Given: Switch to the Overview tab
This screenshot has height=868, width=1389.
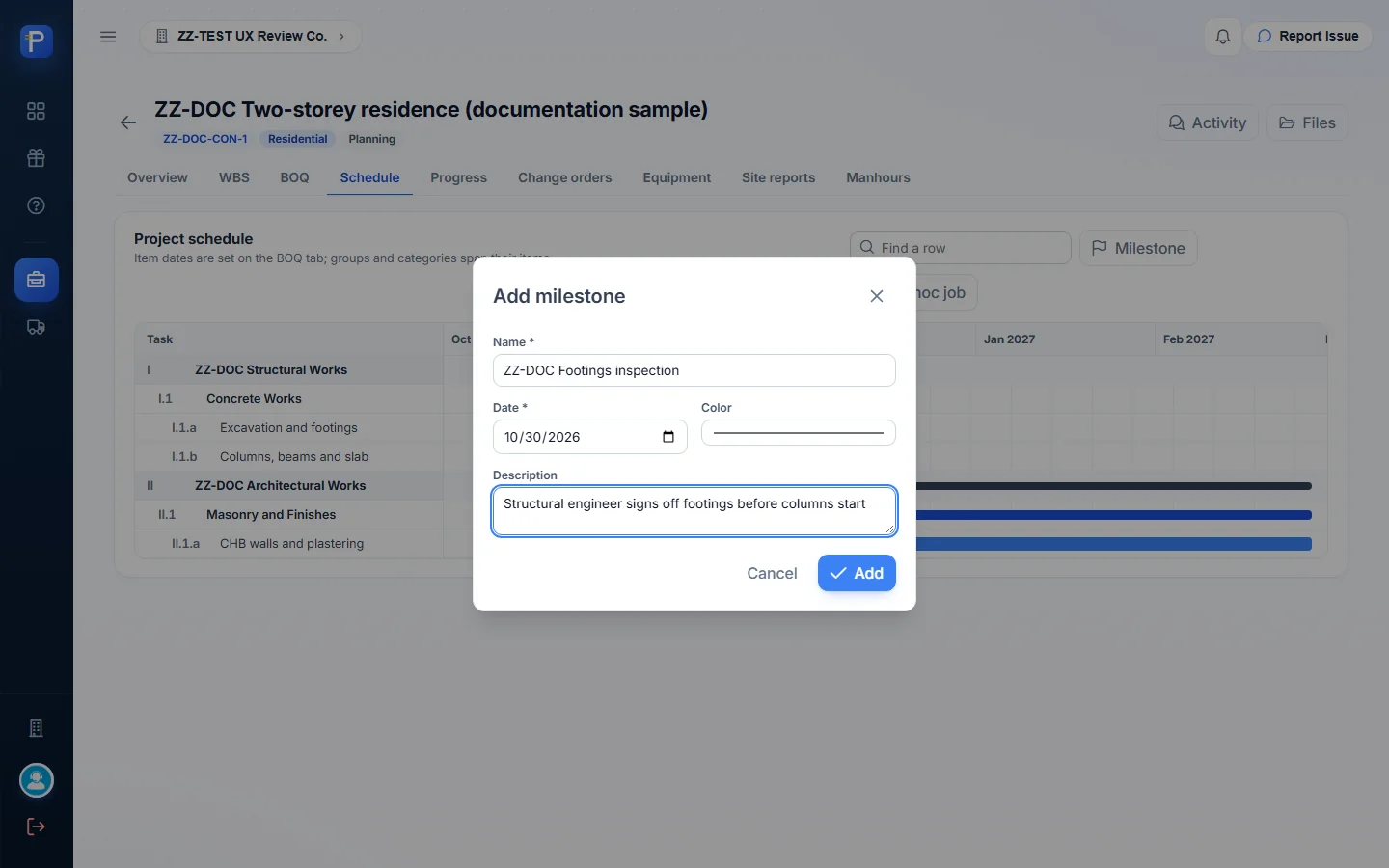Looking at the screenshot, I should coord(157,177).
